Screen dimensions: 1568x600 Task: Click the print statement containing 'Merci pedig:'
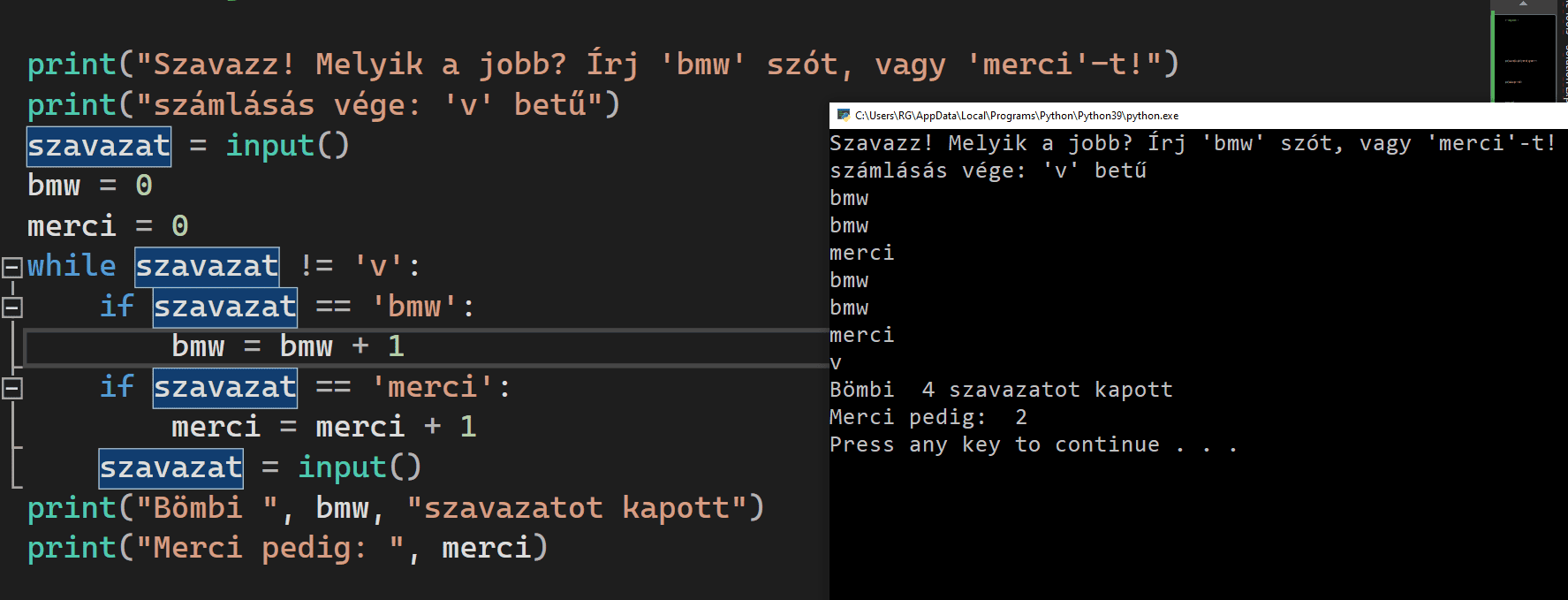(287, 548)
